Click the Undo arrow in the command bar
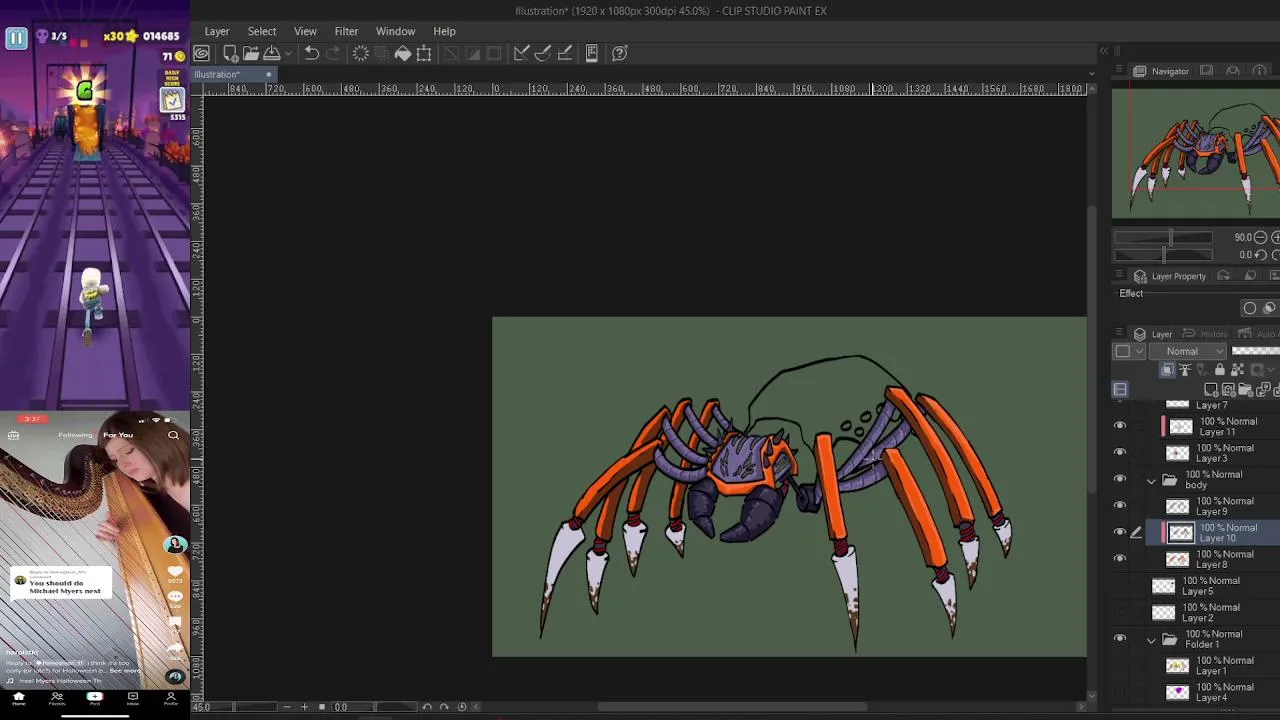The image size is (1280, 720). 312,53
